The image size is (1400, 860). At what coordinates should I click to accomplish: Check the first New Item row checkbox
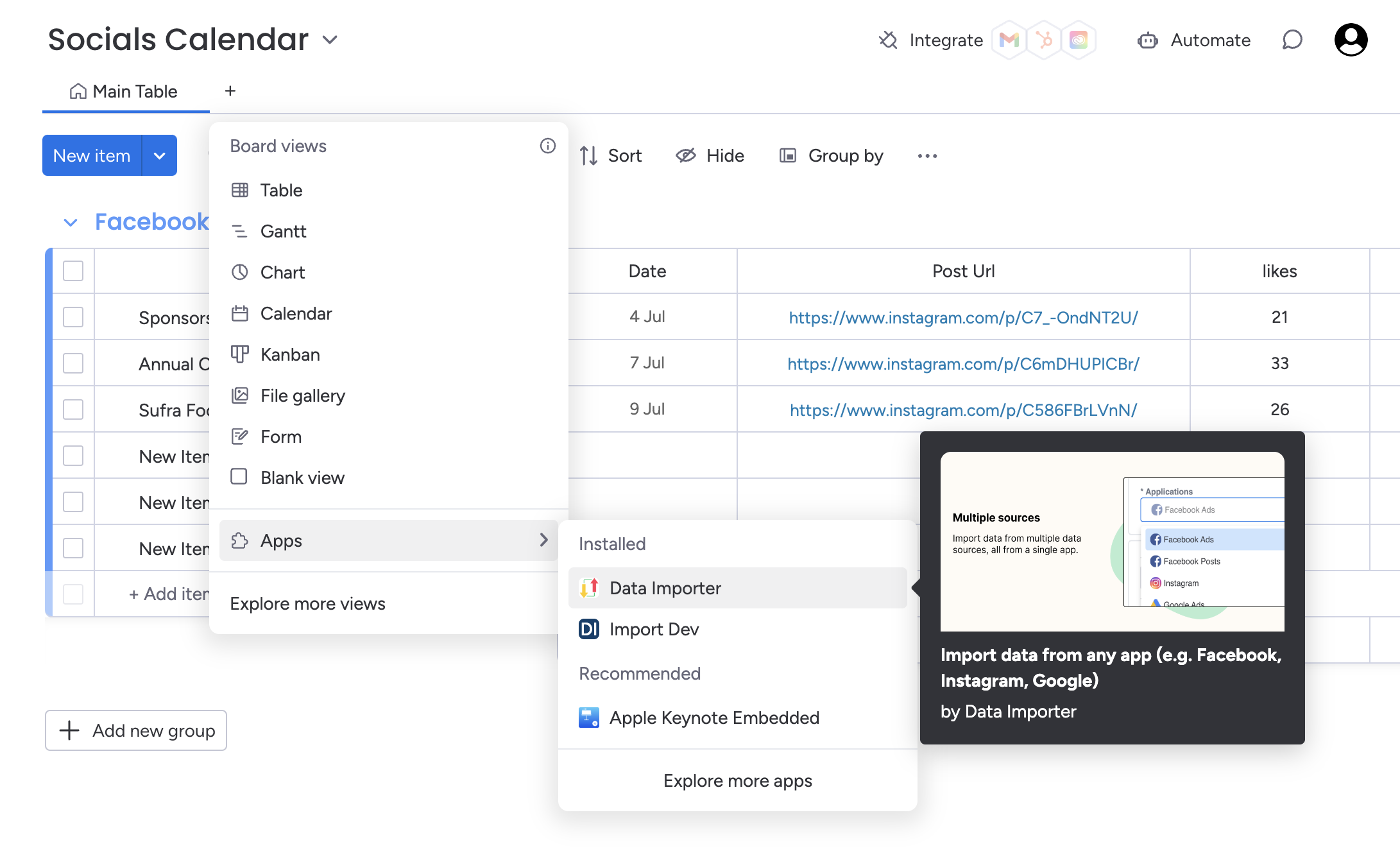point(73,456)
